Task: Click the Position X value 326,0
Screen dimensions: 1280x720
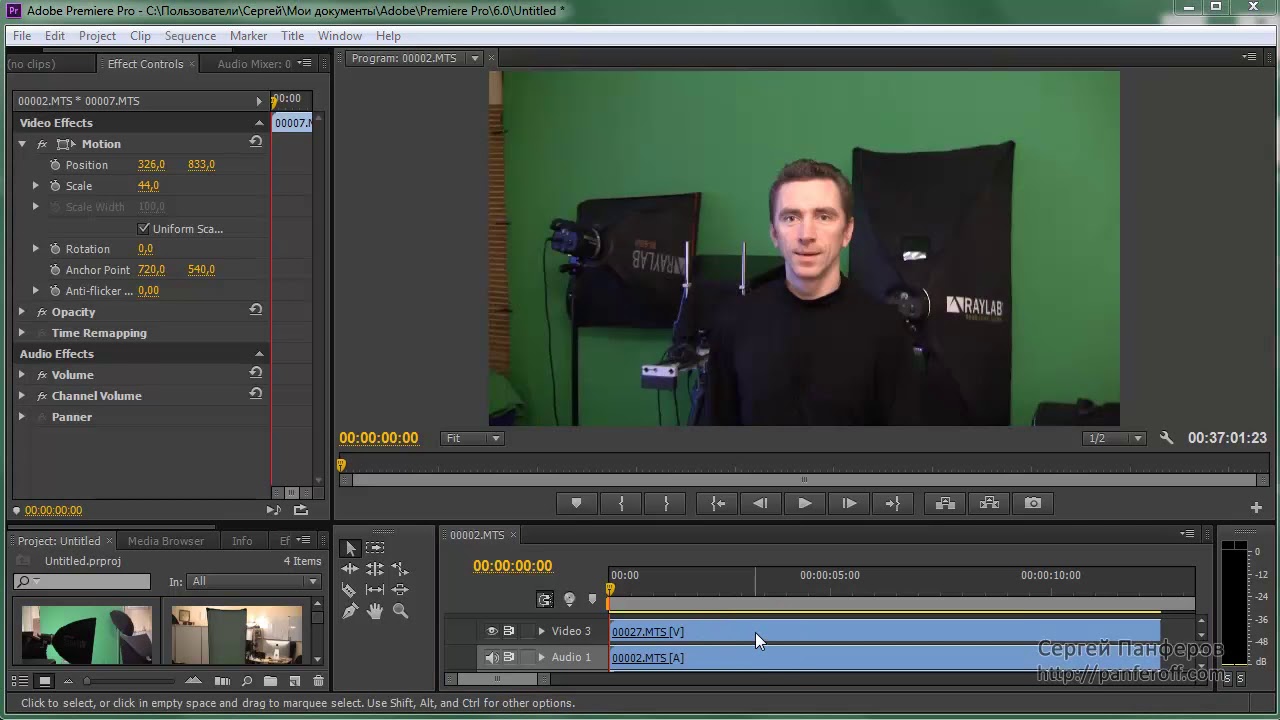Action: (x=151, y=165)
